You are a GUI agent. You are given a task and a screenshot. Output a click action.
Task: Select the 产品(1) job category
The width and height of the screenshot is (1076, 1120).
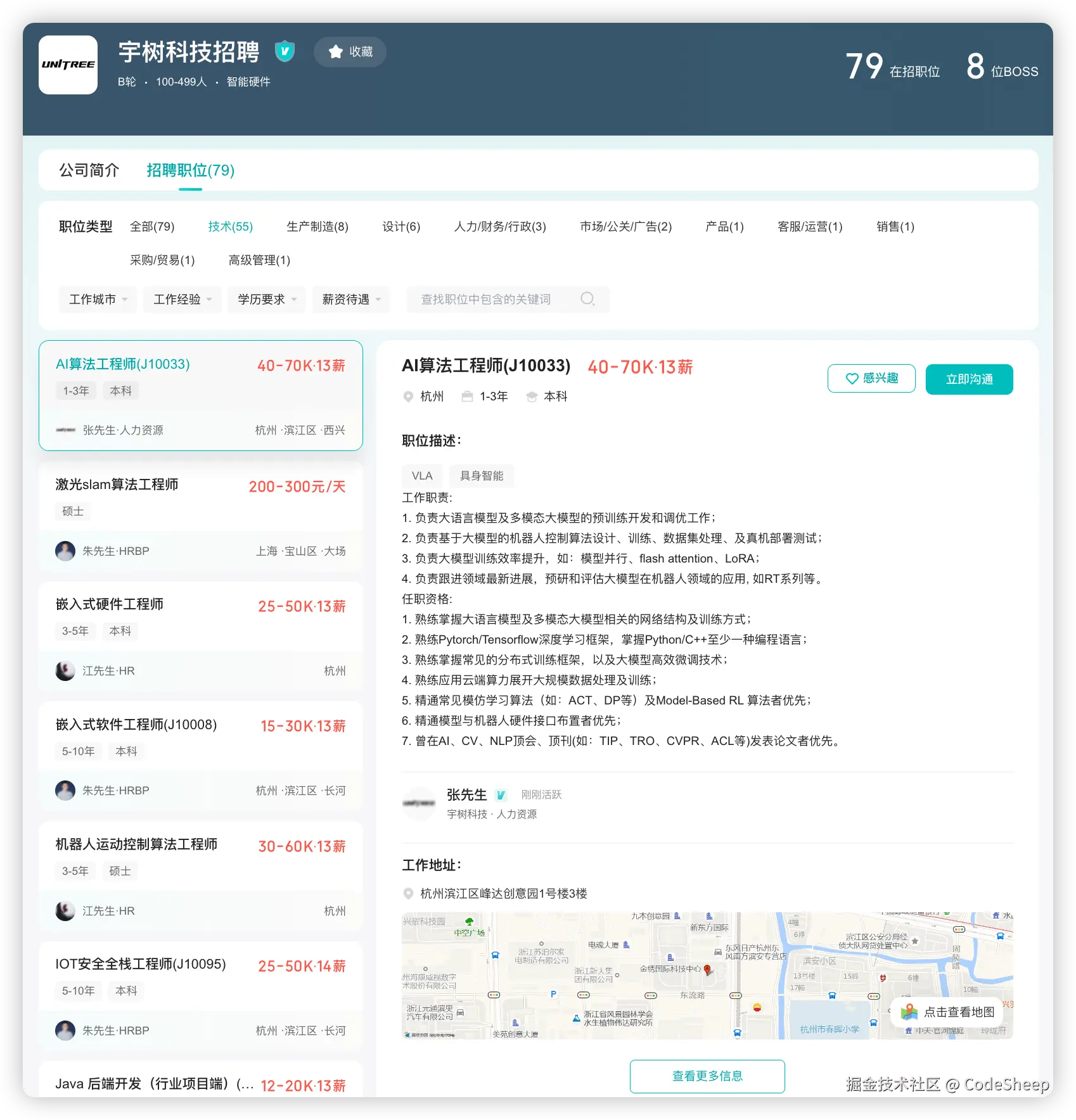click(725, 226)
